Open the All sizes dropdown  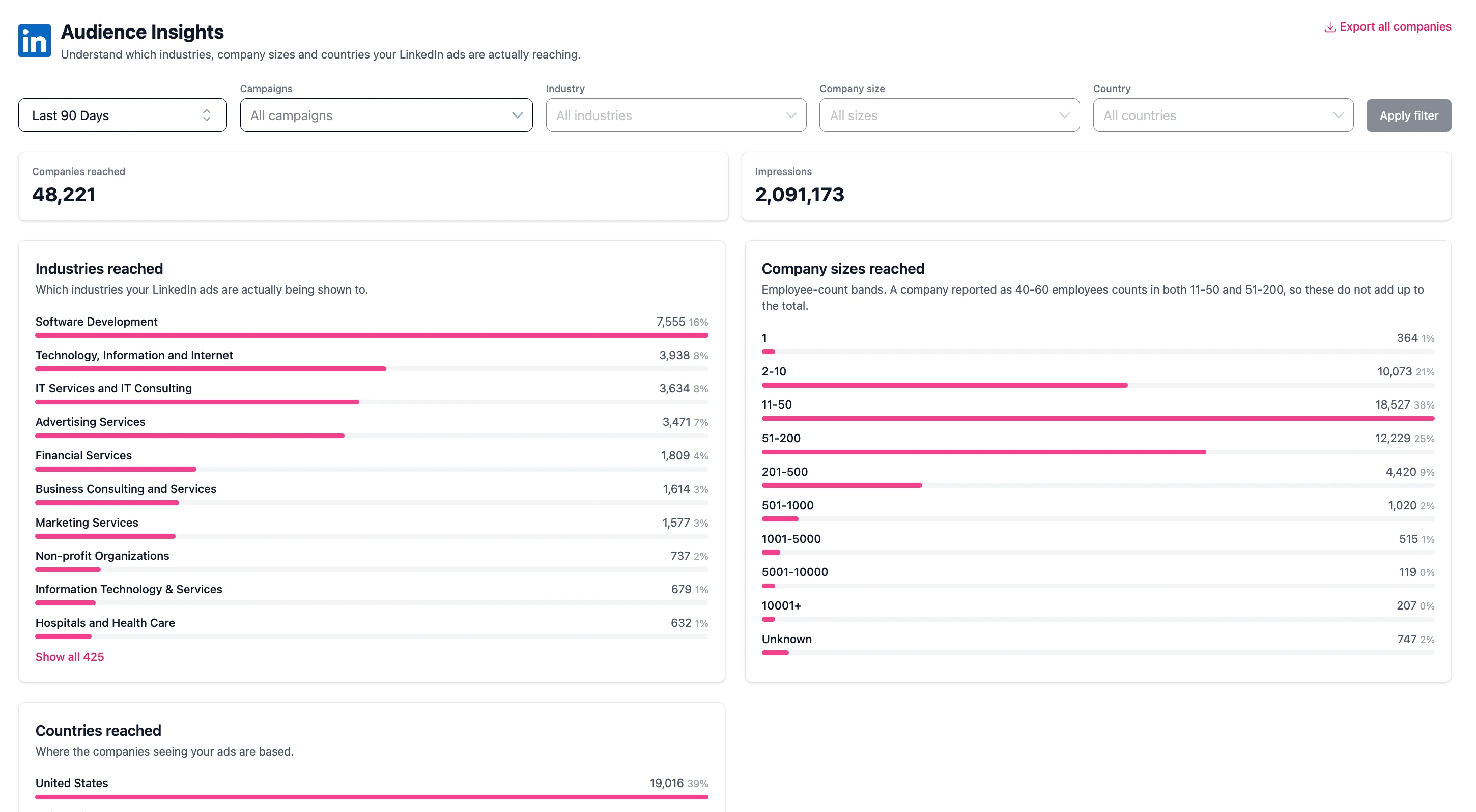(949, 115)
